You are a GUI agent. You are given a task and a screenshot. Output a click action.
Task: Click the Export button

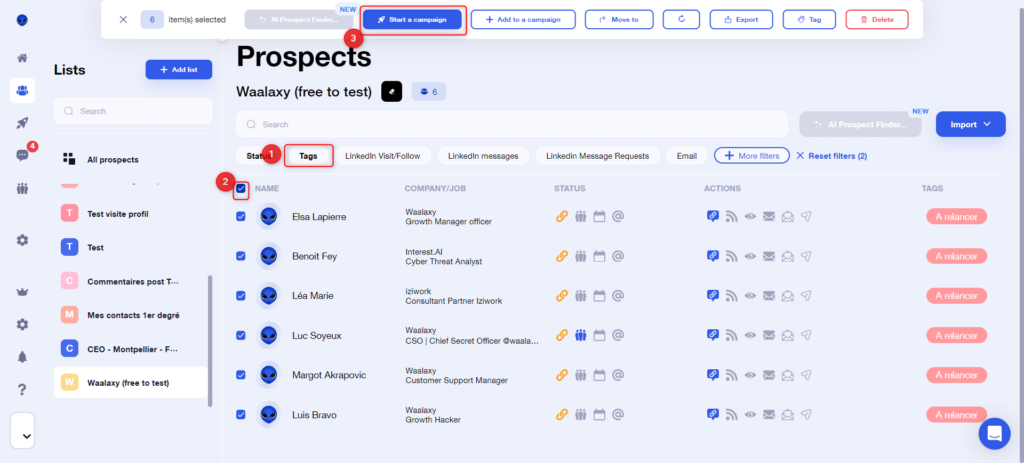pos(741,20)
